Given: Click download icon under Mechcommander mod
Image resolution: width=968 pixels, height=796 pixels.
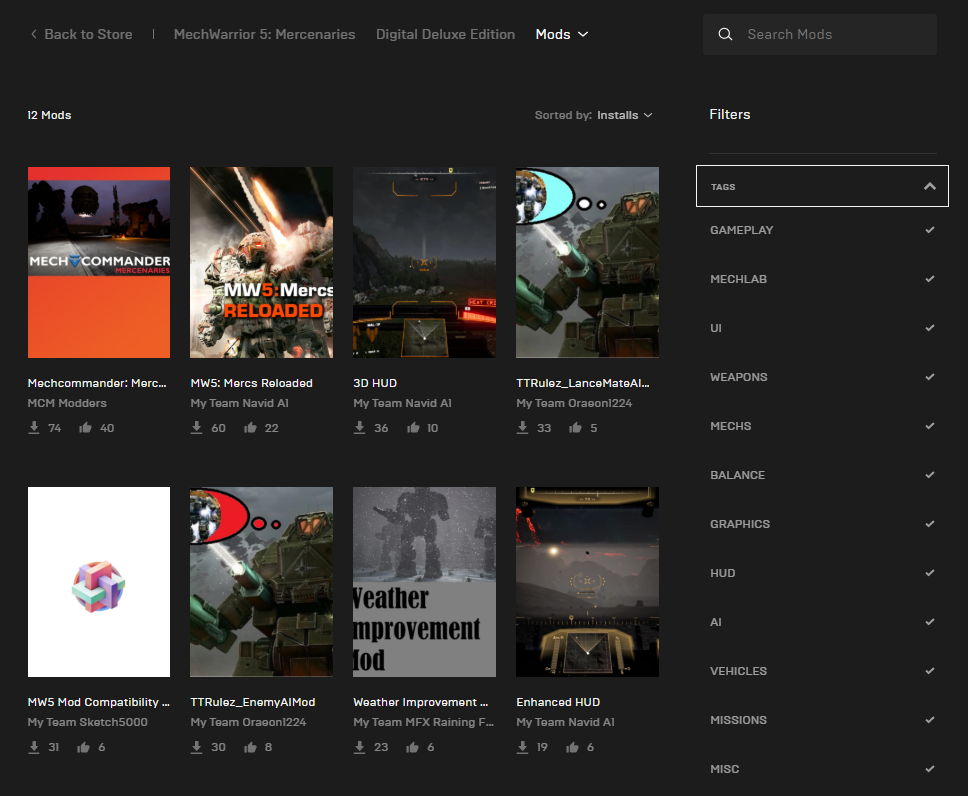Looking at the screenshot, I should [34, 428].
